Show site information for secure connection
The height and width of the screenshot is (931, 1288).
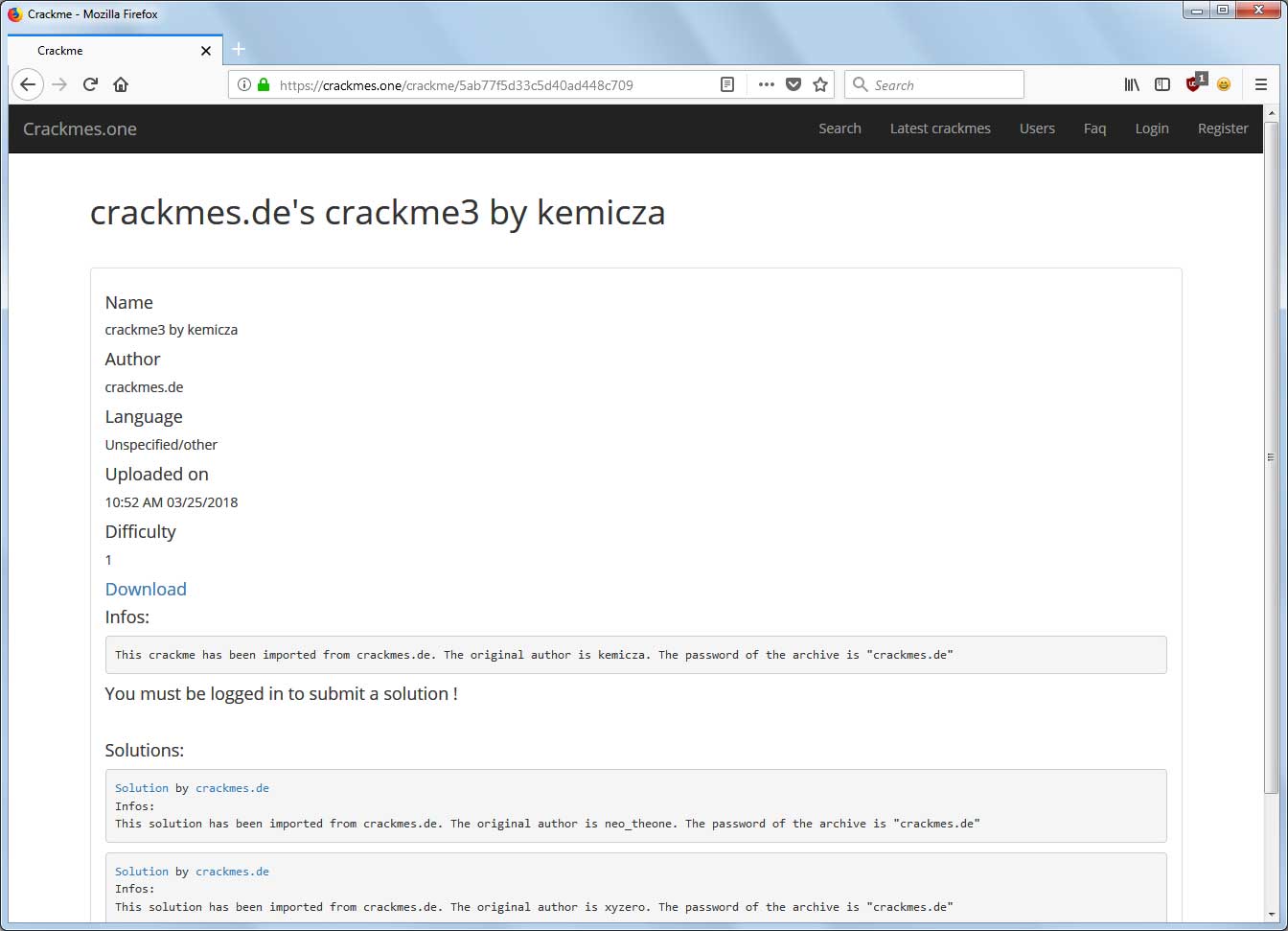[244, 84]
